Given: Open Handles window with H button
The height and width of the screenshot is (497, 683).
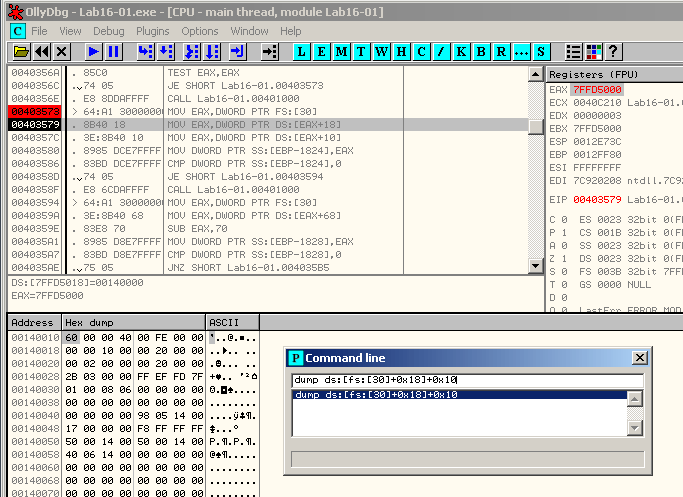Looking at the screenshot, I should (401, 51).
